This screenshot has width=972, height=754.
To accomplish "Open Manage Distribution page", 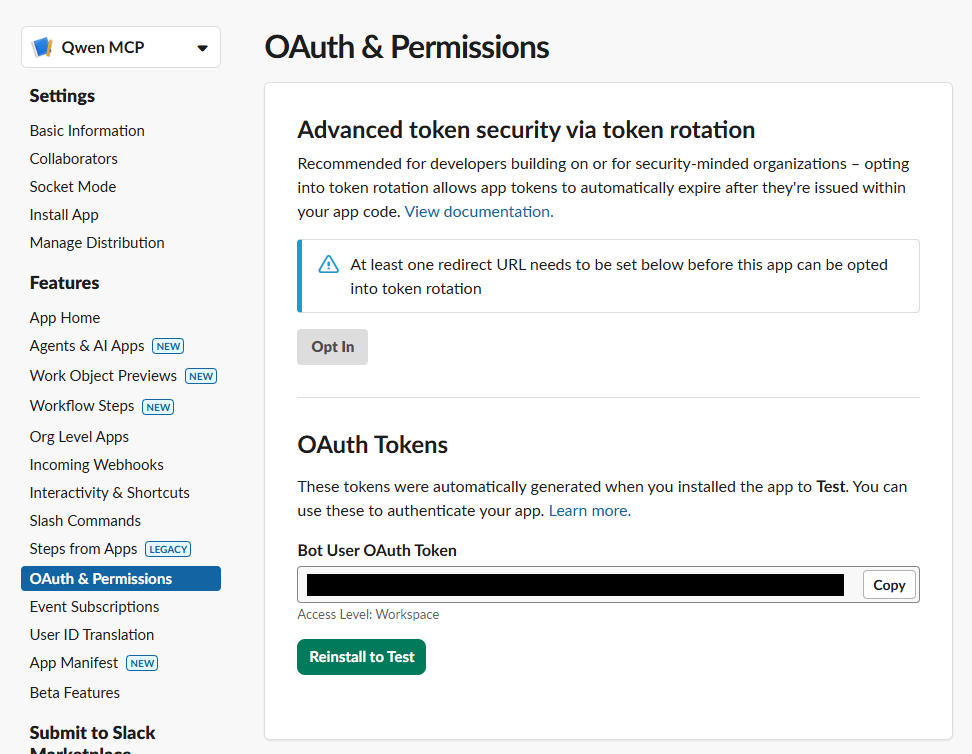I will tap(97, 243).
